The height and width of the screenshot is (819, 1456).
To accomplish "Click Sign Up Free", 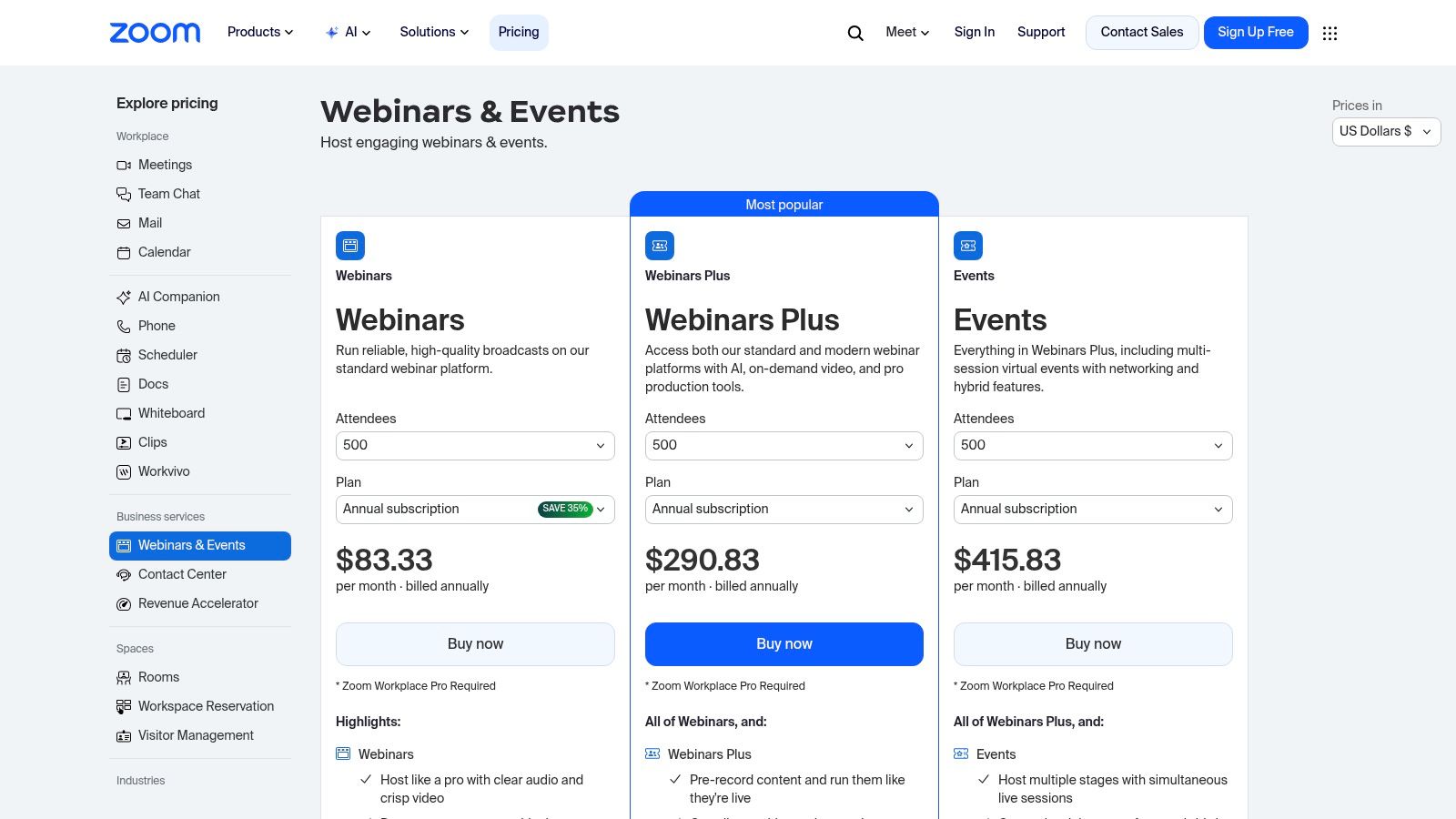I will coord(1256,32).
